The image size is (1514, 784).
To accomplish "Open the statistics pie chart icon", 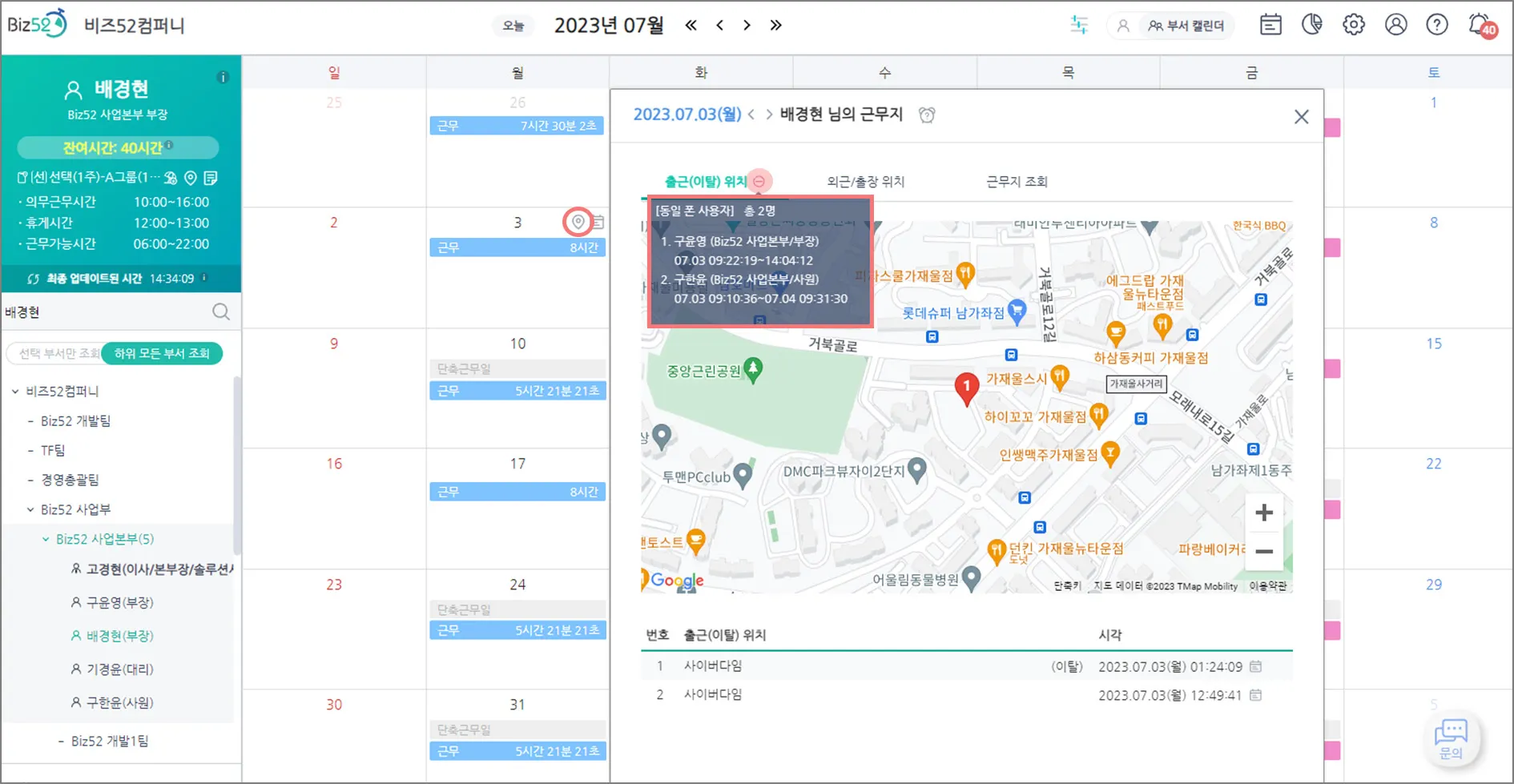I will (x=1312, y=25).
